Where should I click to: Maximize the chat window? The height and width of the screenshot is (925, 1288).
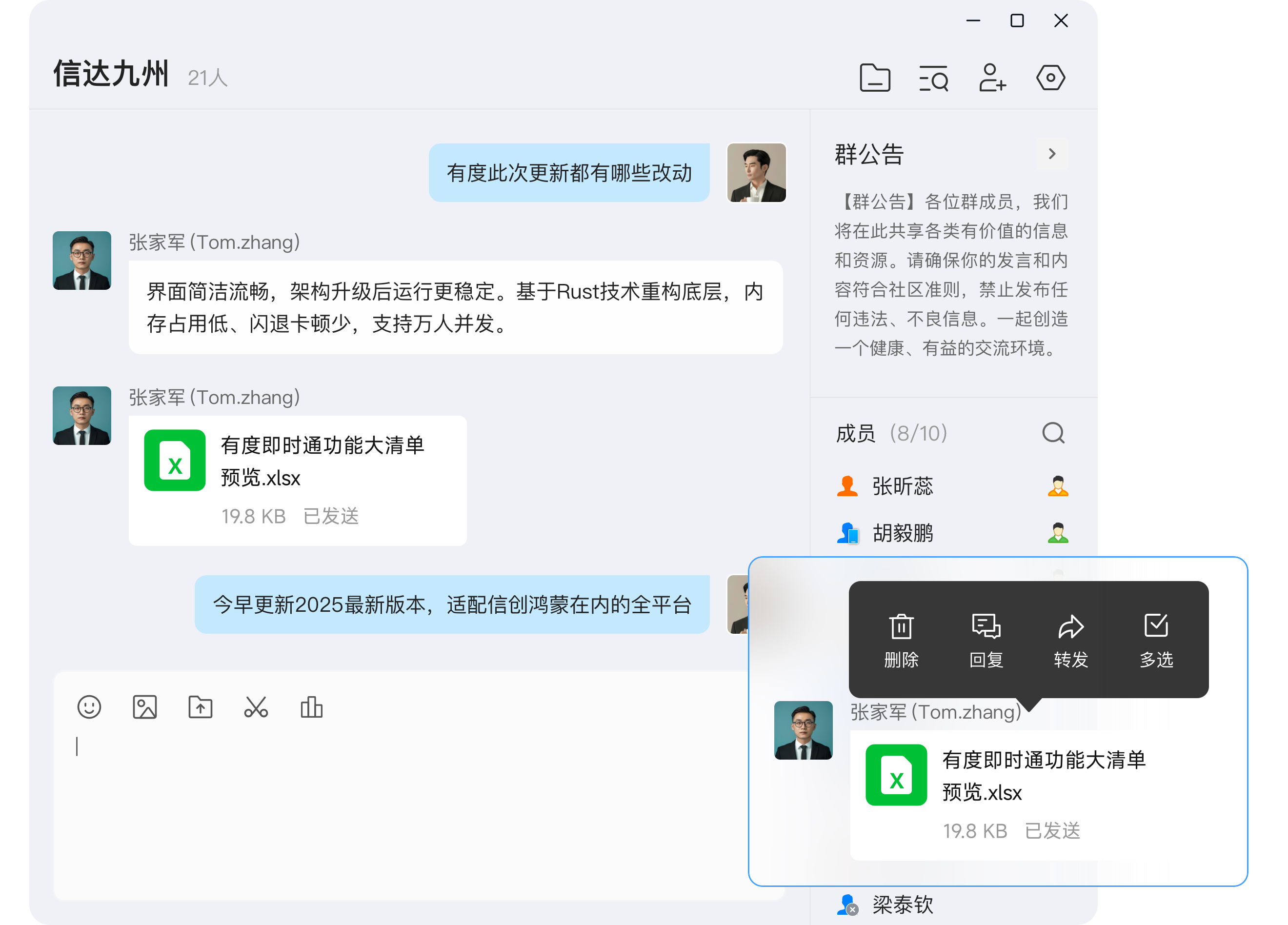click(x=1017, y=21)
